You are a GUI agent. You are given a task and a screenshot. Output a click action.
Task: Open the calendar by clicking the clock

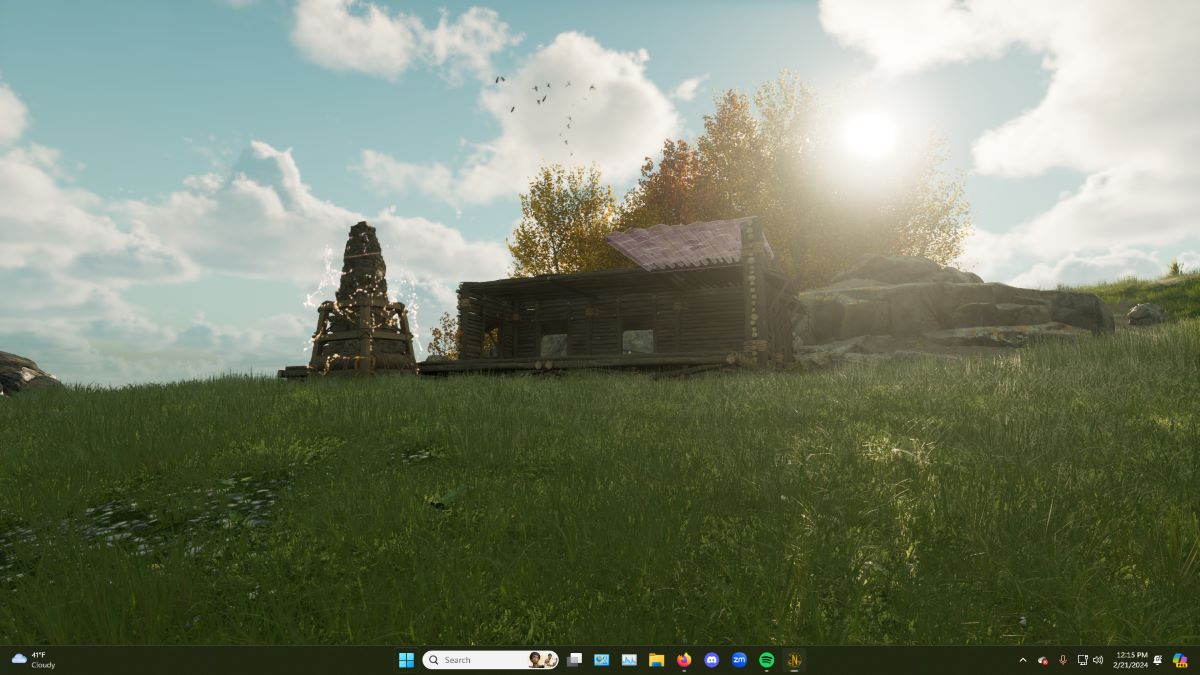pyautogui.click(x=1130, y=660)
